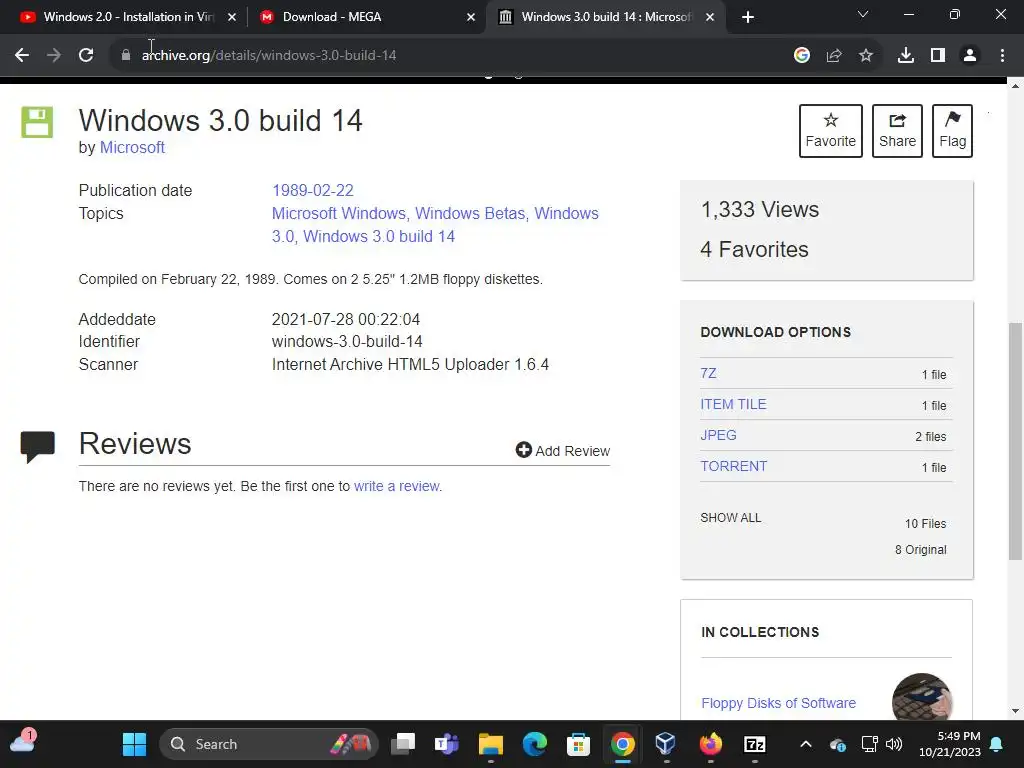Open Chrome downloads icon
1024x768 pixels.
[906, 56]
